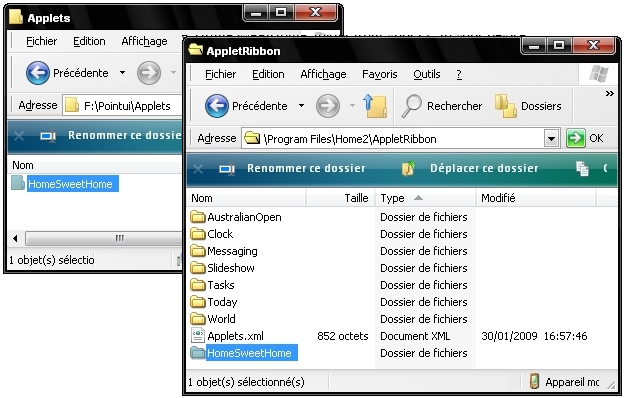The width and height of the screenshot is (624, 398).
Task: Expand the address bar dropdown arrow
Action: pos(551,139)
